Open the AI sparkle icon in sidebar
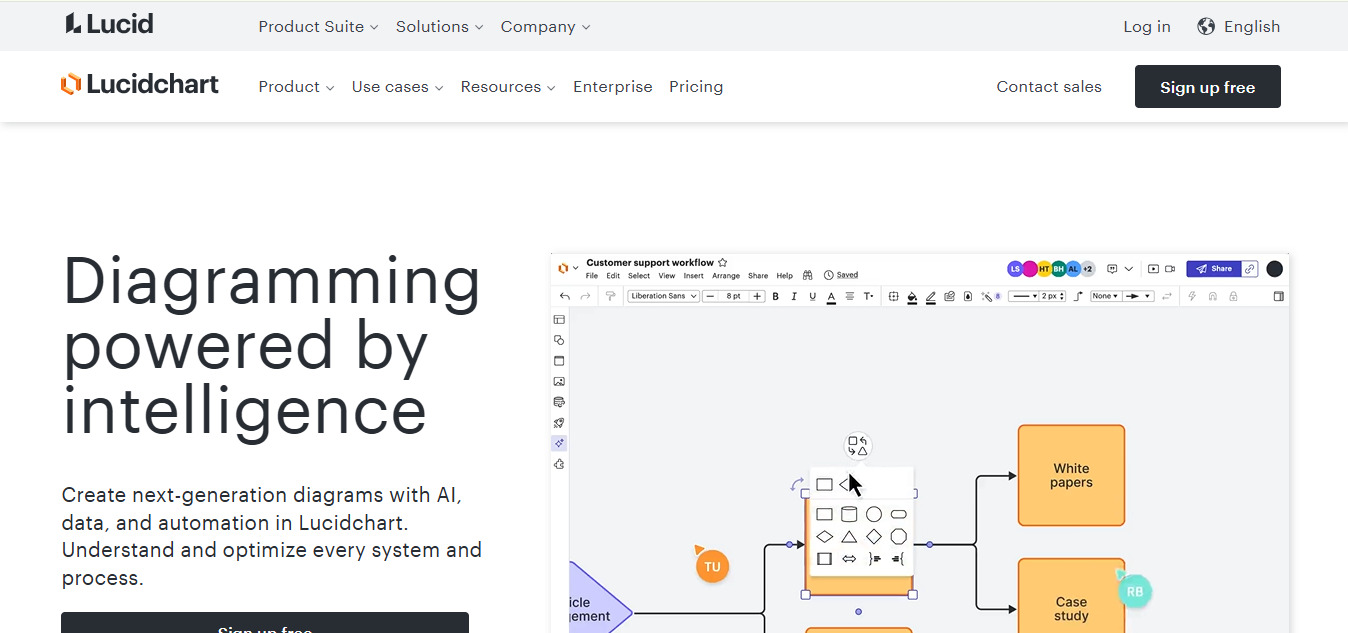 click(559, 443)
